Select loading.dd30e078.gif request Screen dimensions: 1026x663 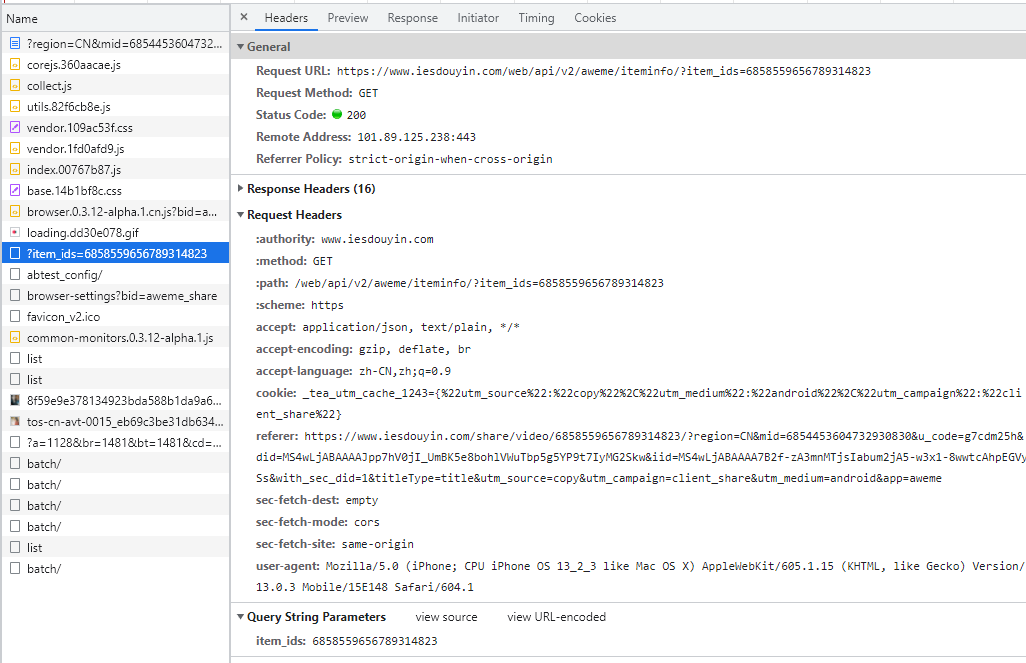click(x=116, y=232)
